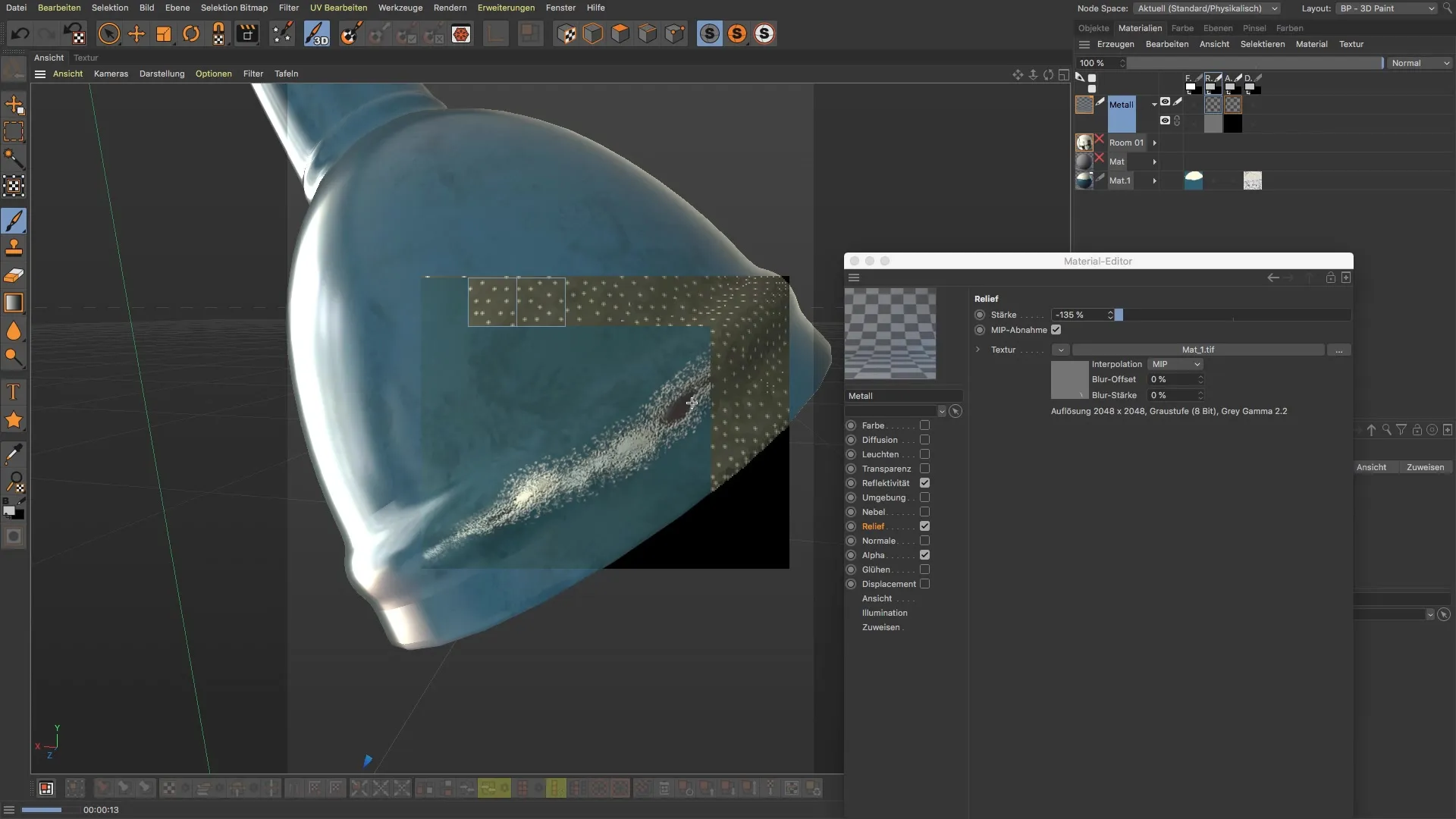Click the search magnifier at top right

point(1447,8)
